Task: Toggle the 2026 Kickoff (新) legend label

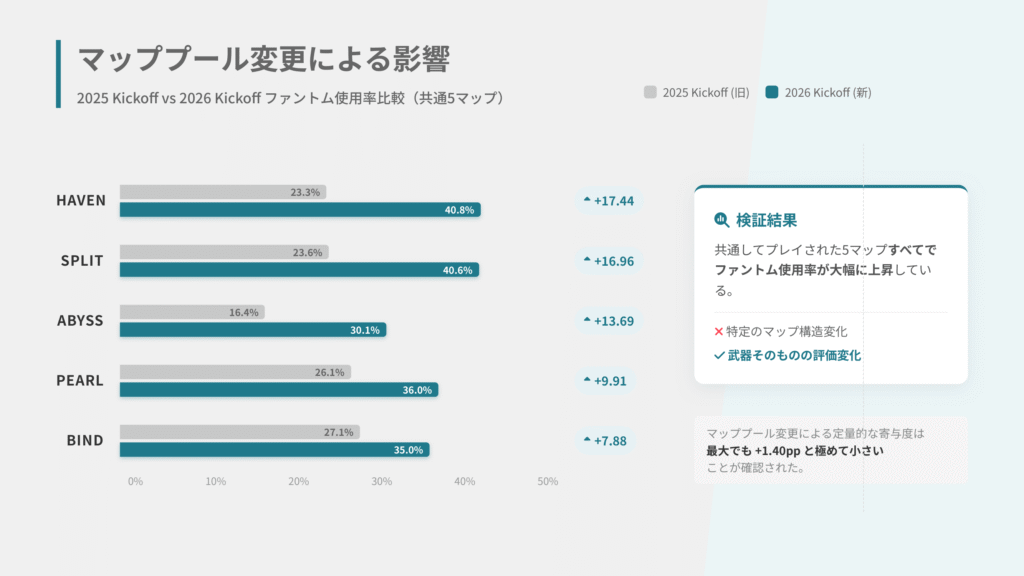Action: 827,93
